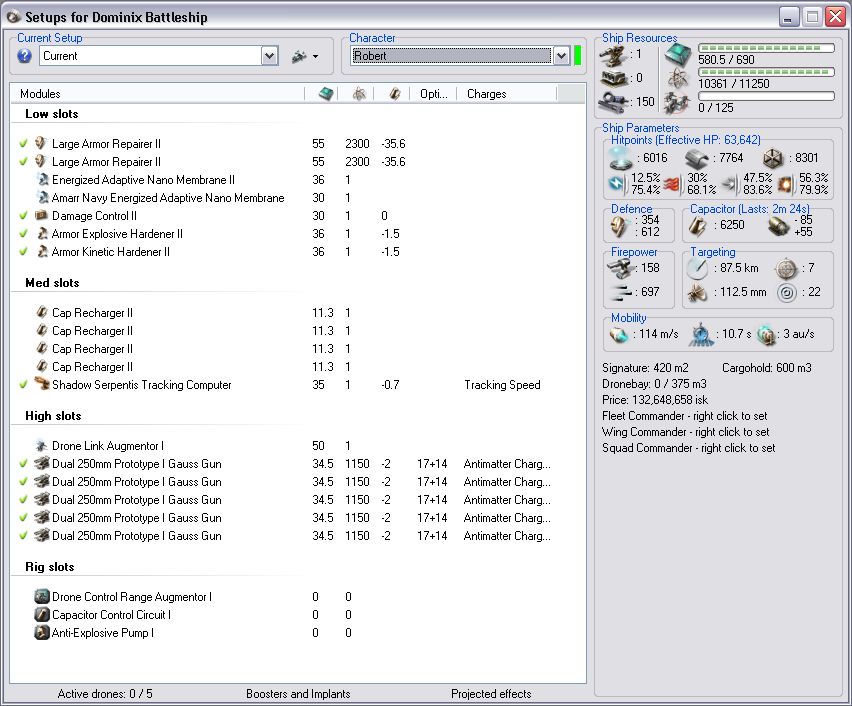Sort by the CPU column header icon

click(325, 94)
